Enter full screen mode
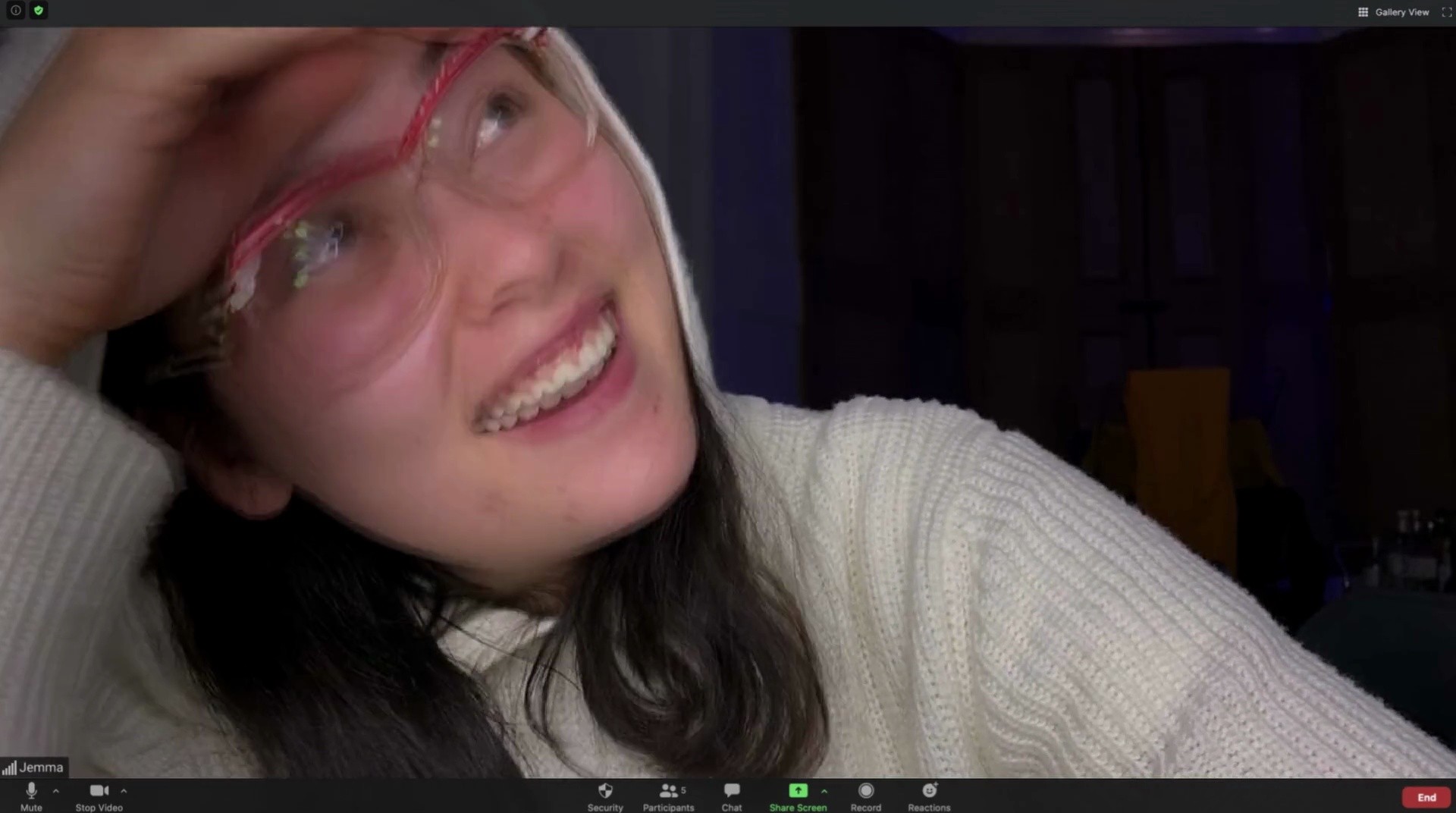The width and height of the screenshot is (1456, 813). 1446,12
